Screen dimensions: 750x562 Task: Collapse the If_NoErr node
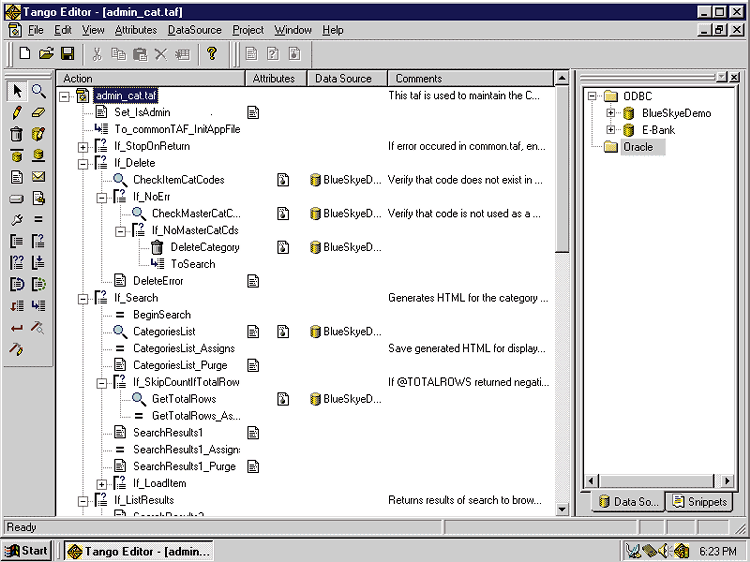click(101, 198)
